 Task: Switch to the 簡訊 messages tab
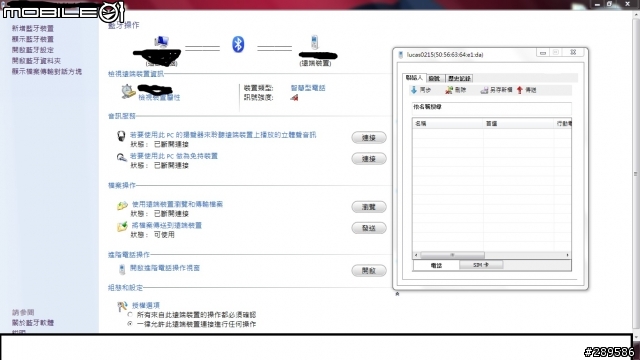[435, 78]
